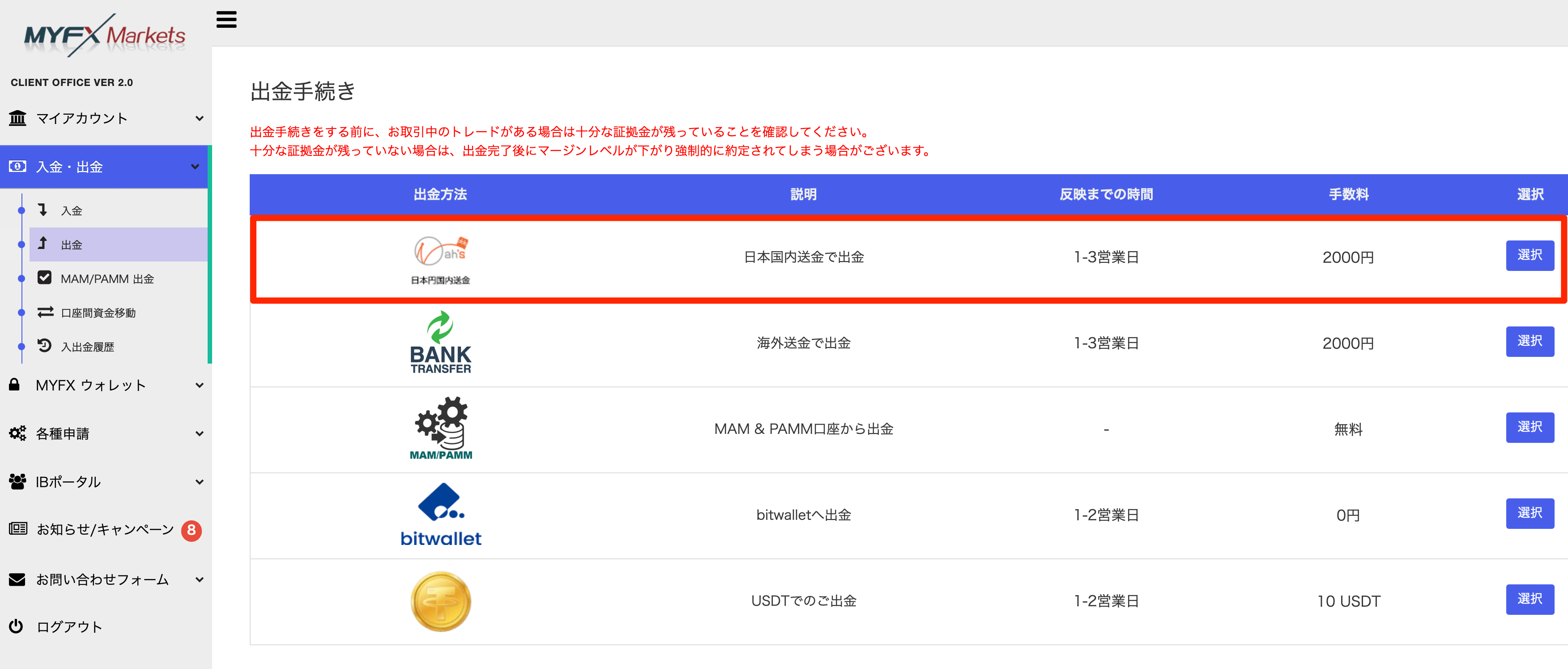1568x669 pixels.
Task: Click the MAM/PAMM gears logo
Action: point(441,429)
